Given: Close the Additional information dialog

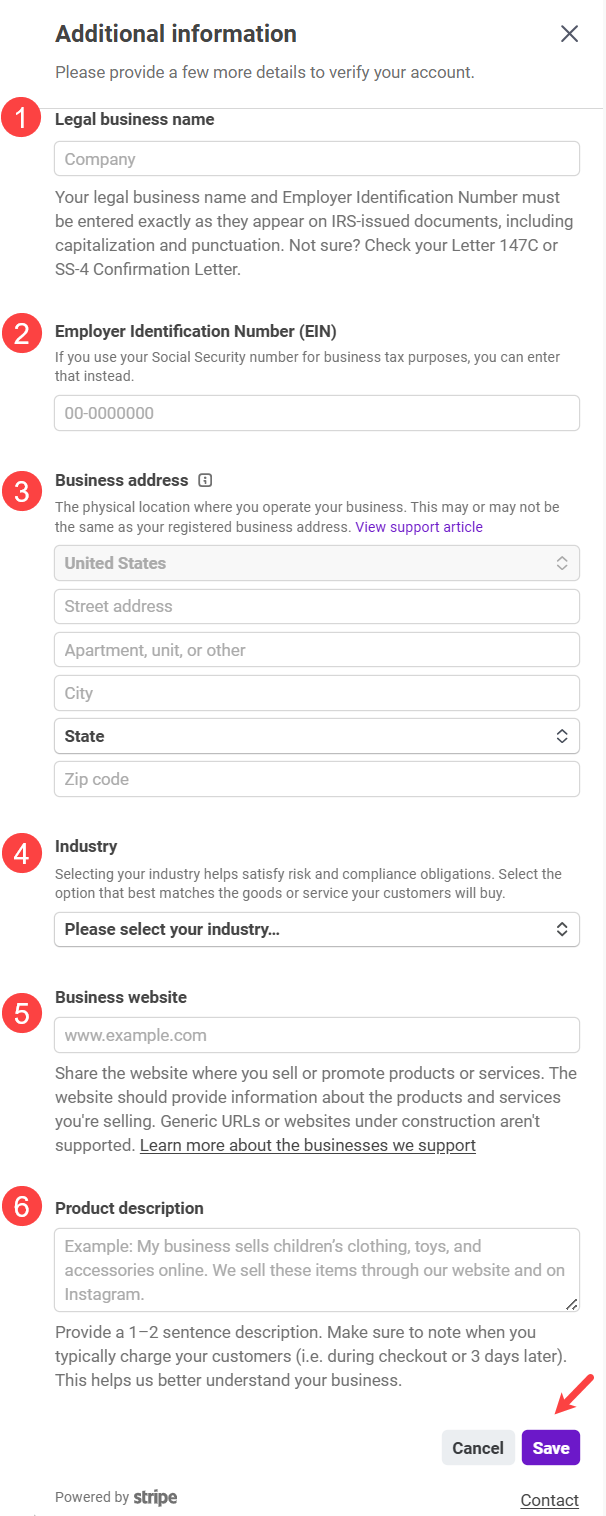Looking at the screenshot, I should click(x=569, y=34).
